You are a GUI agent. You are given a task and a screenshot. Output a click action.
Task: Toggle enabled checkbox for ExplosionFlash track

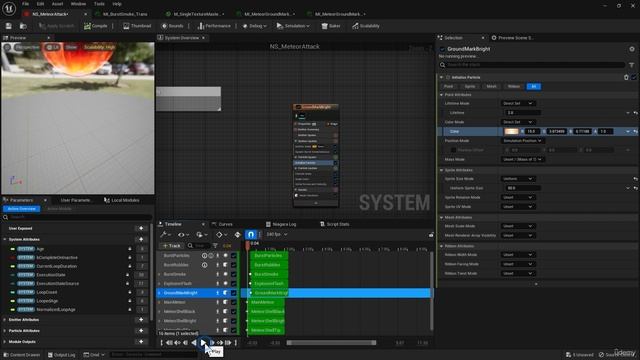click(234, 283)
